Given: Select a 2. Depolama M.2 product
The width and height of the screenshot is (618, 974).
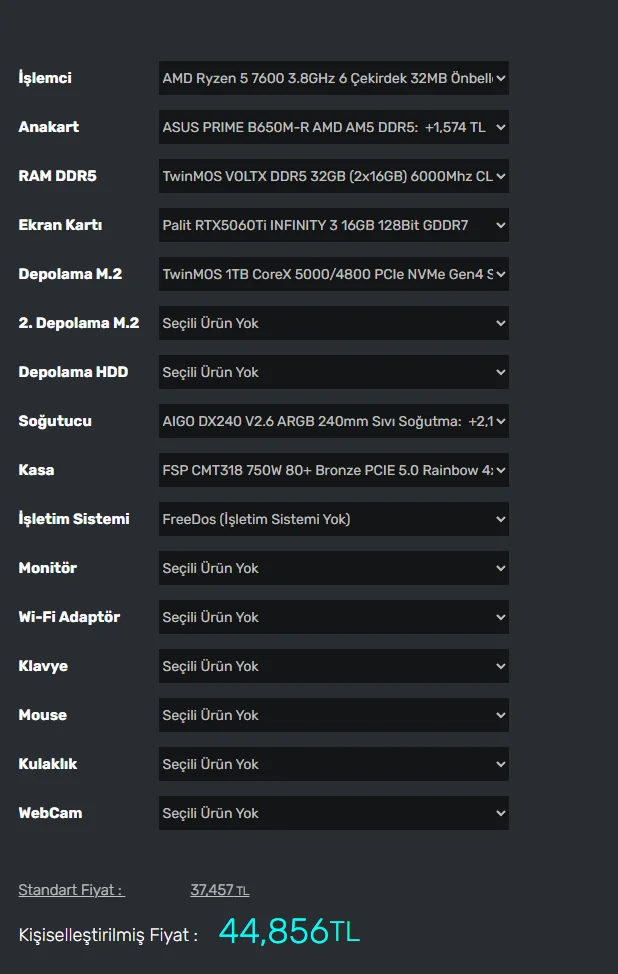Looking at the screenshot, I should pos(333,323).
